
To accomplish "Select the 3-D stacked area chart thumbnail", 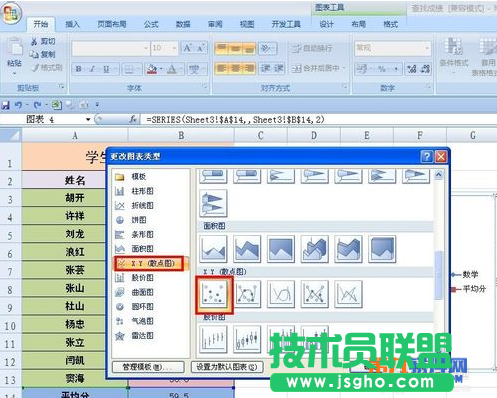I will click(348, 249).
